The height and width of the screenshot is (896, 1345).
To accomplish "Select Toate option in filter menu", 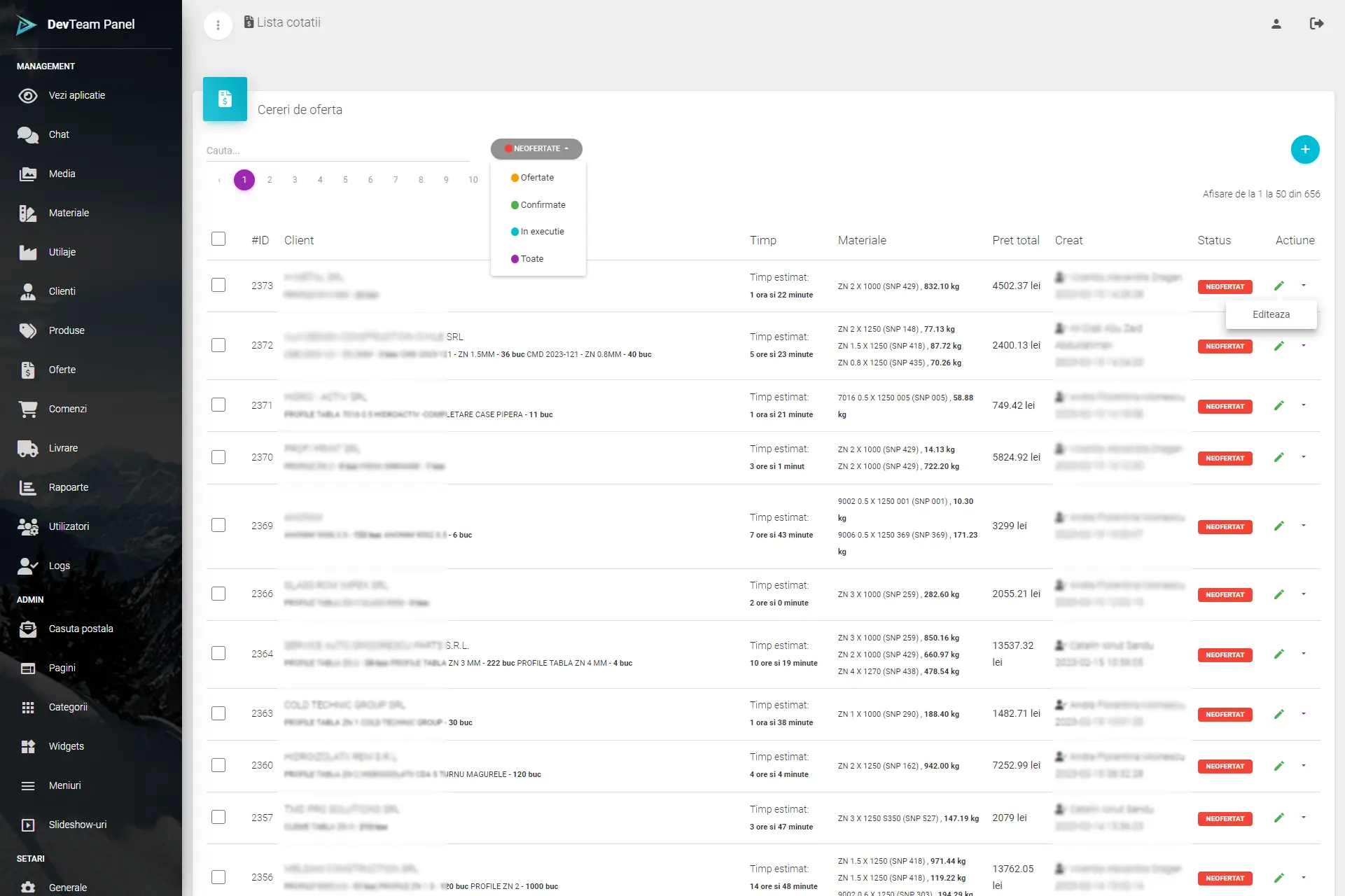I will pos(531,258).
